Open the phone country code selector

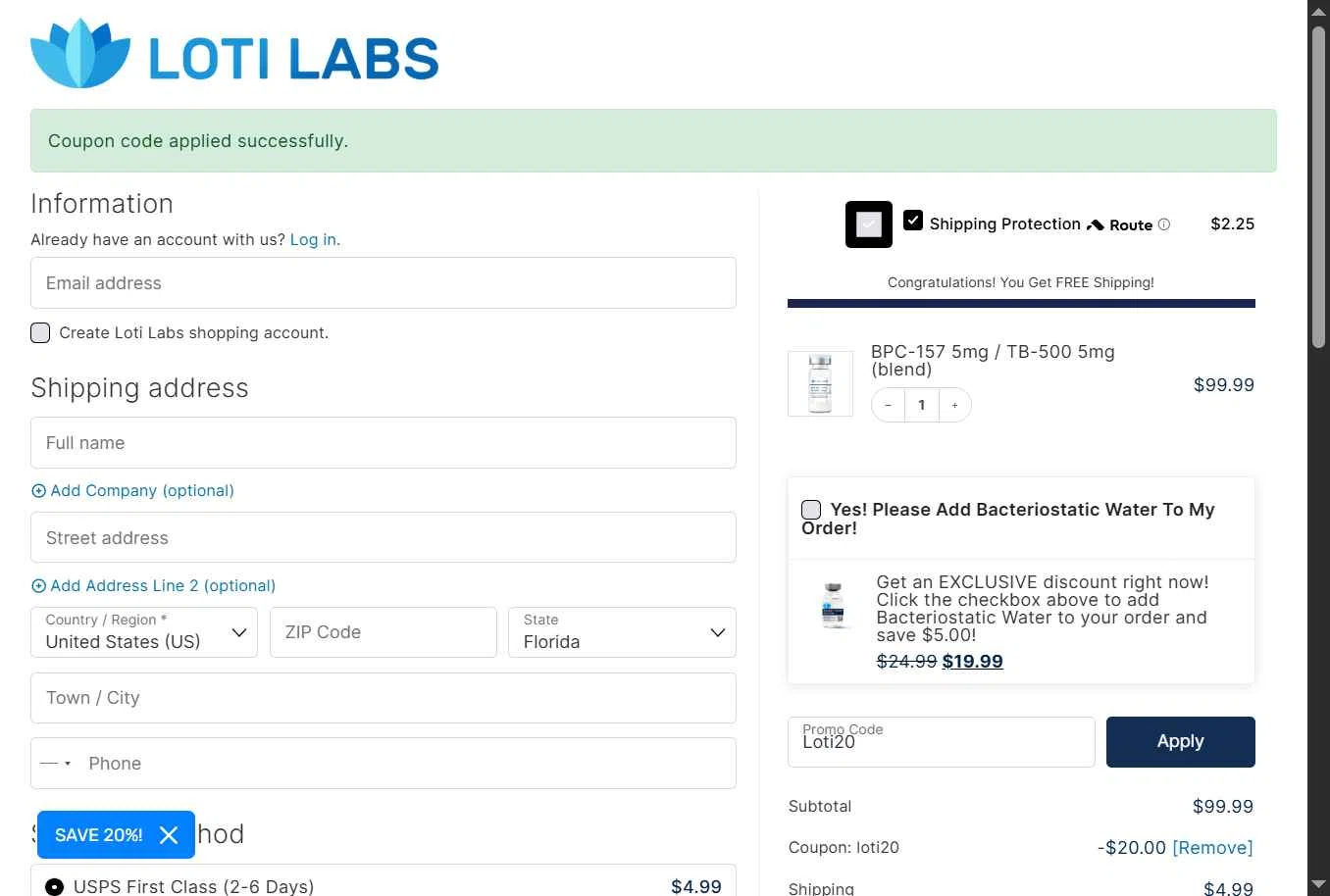[x=56, y=764]
